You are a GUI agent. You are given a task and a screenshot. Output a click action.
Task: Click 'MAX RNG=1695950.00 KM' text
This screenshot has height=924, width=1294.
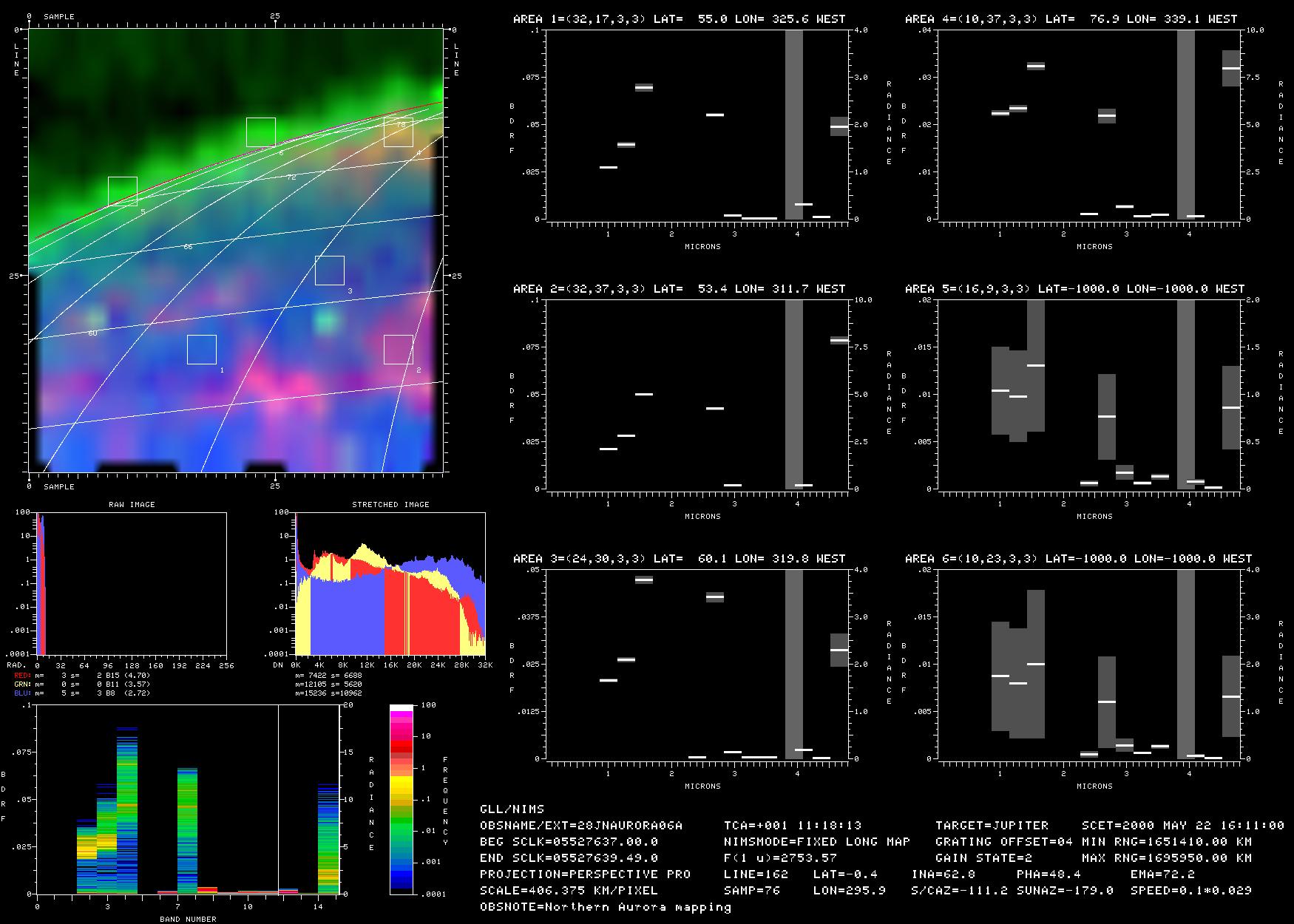[1167, 858]
